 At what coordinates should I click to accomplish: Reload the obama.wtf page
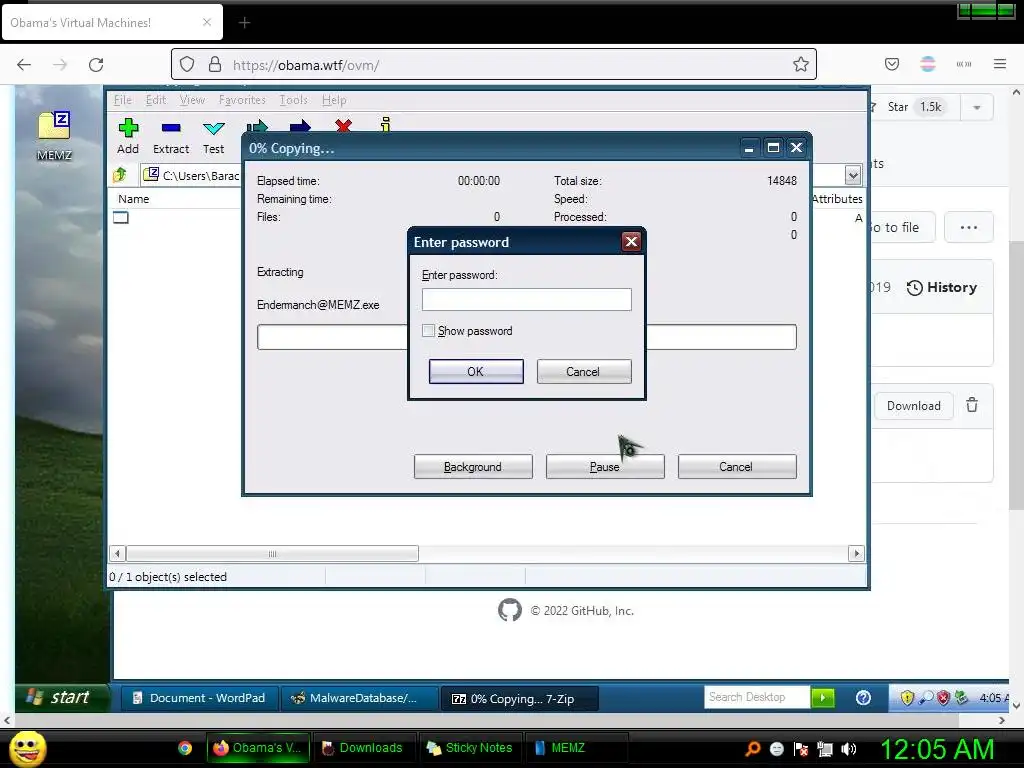tap(96, 65)
